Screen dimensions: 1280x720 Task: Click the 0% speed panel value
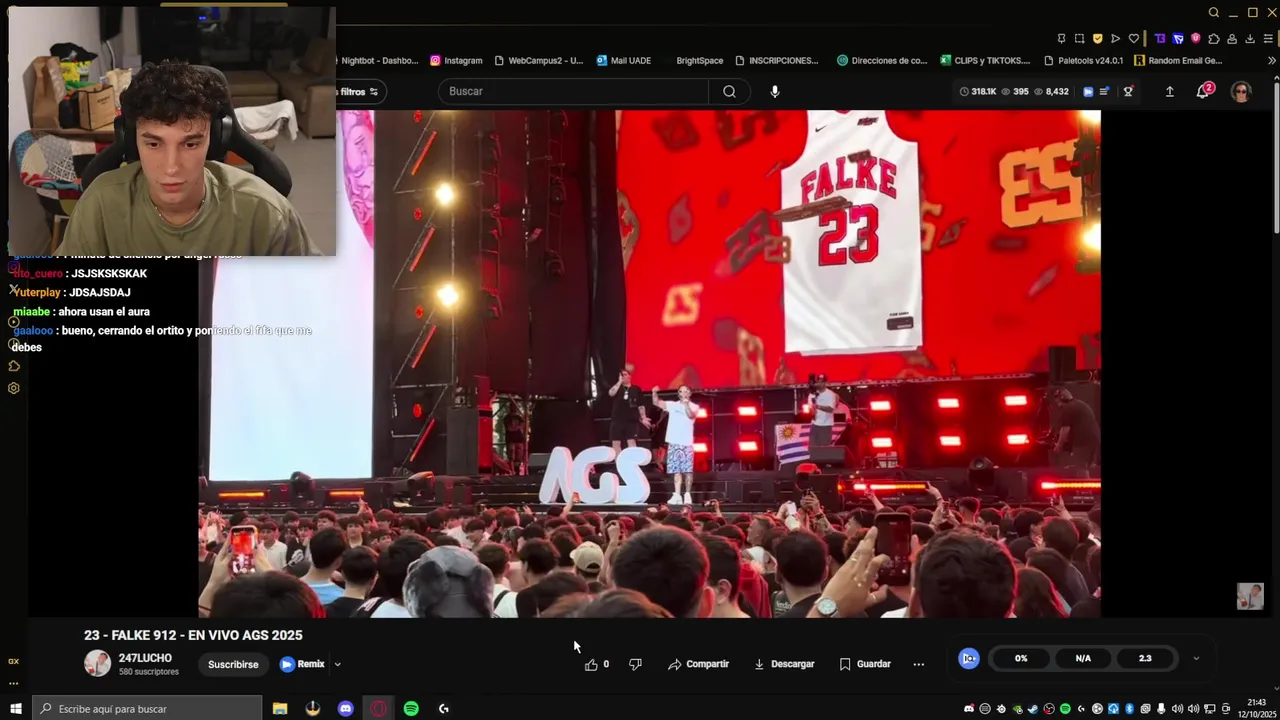tap(1021, 658)
